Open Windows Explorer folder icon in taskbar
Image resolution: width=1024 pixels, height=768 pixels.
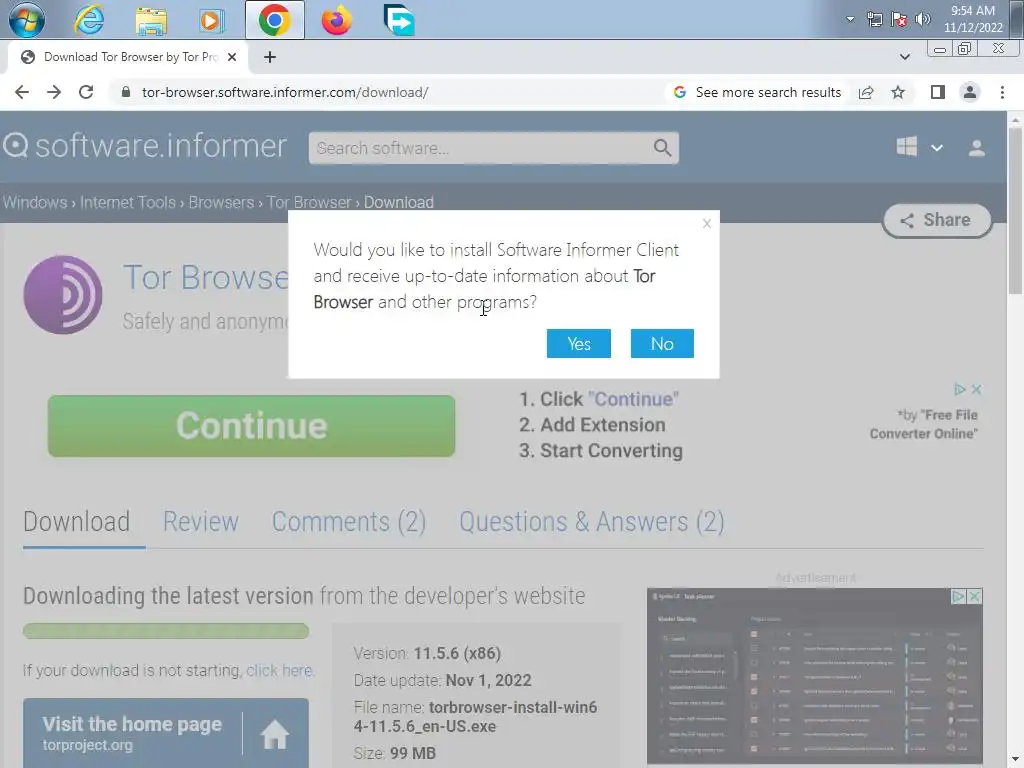pyautogui.click(x=151, y=21)
